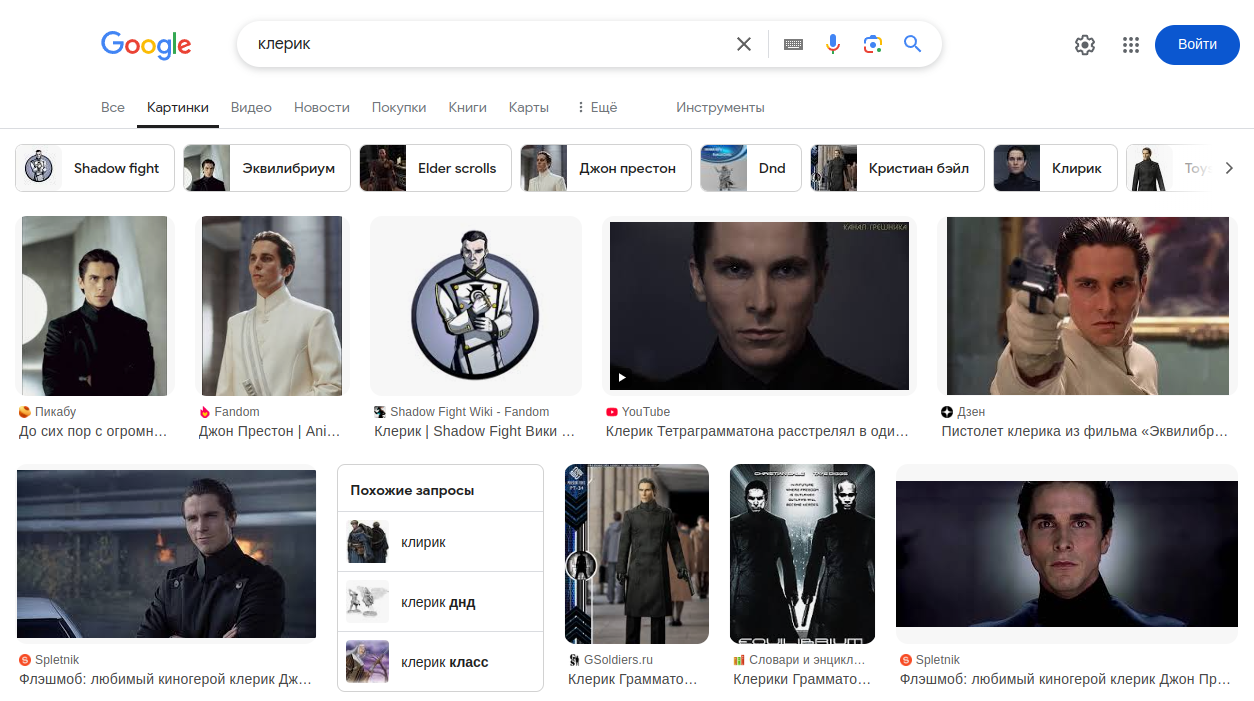Open the Shadow Fight Wiki cleric image
Viewport: 1254px width, 701px height.
(476, 306)
